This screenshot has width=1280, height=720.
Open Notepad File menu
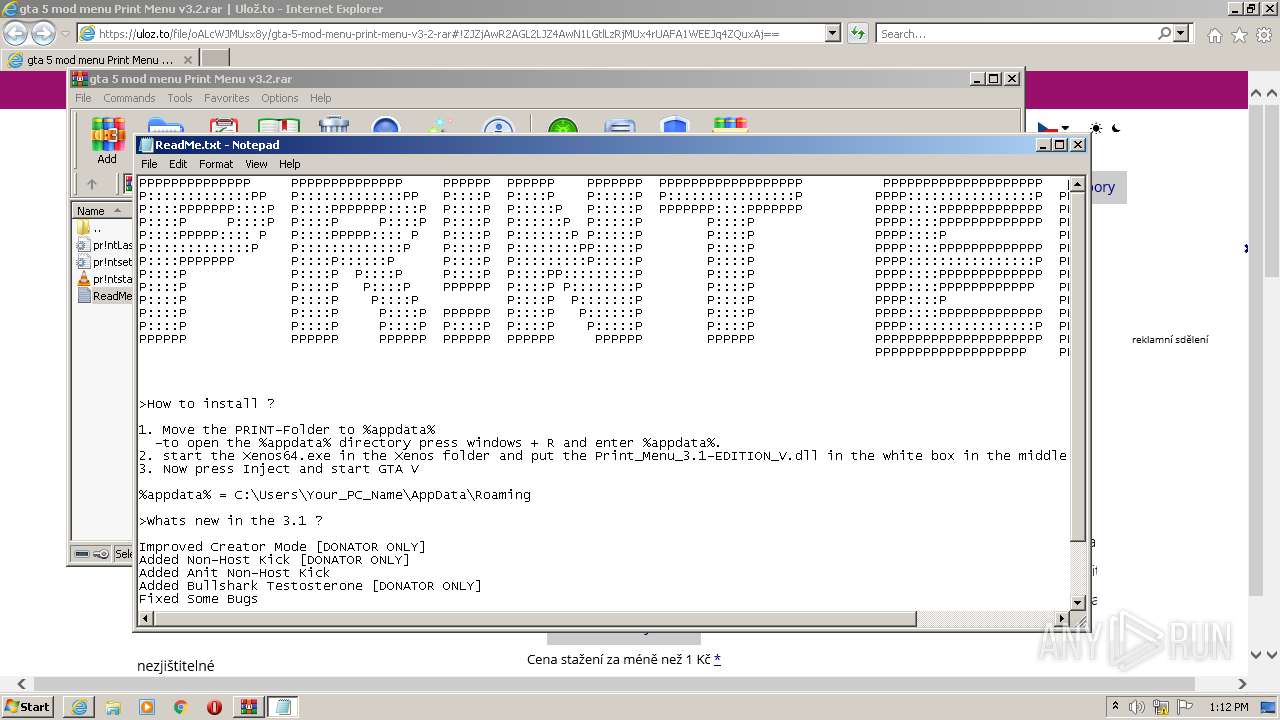coord(149,164)
